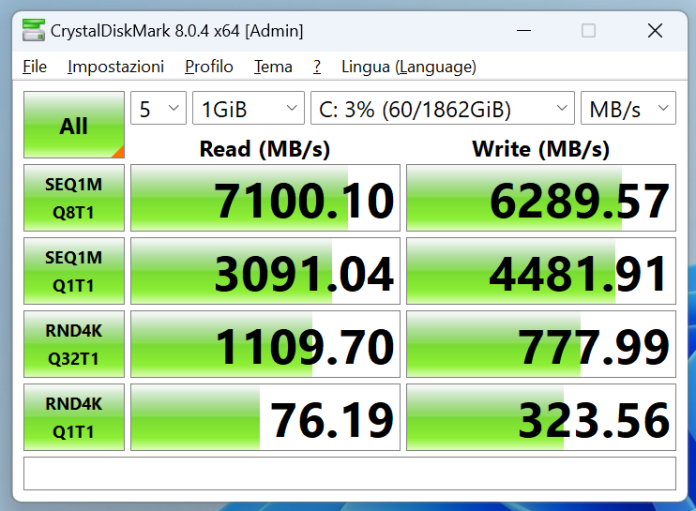This screenshot has height=511, width=696.
Task: Click the CrystalDiskMark title bar app icon
Action: pyautogui.click(x=33, y=31)
